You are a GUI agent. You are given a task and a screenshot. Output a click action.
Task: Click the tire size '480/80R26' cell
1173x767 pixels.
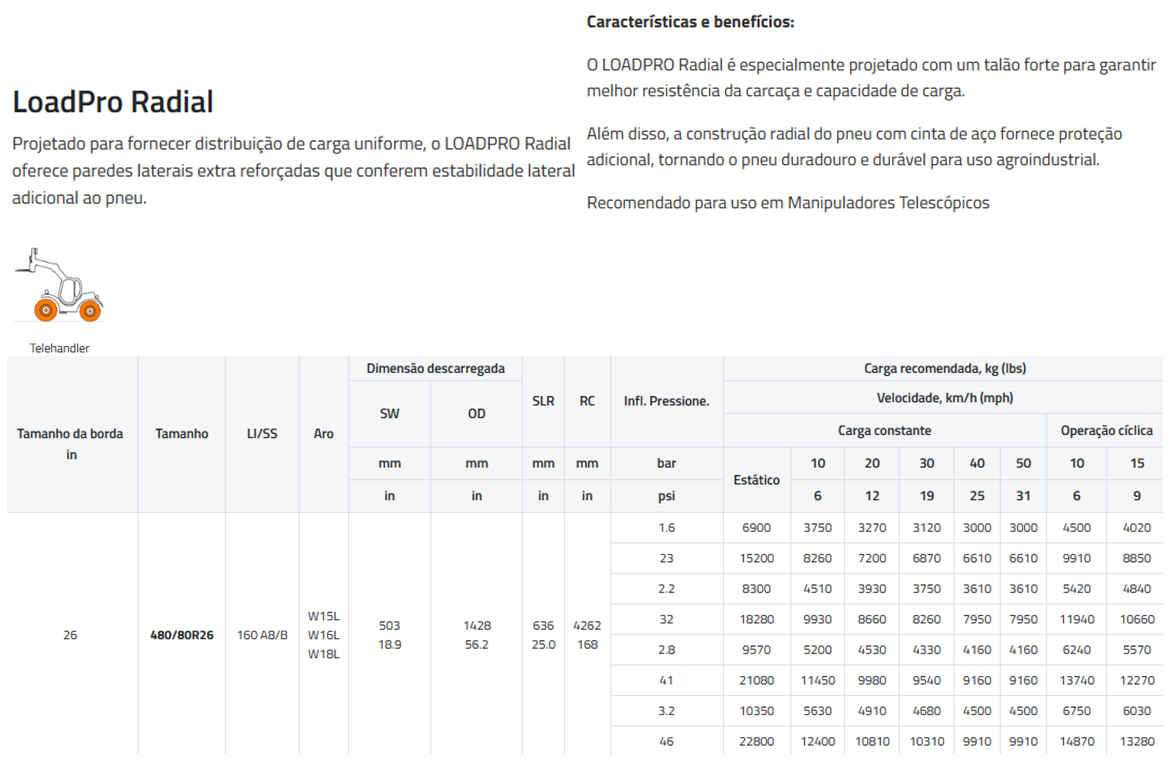(x=182, y=635)
